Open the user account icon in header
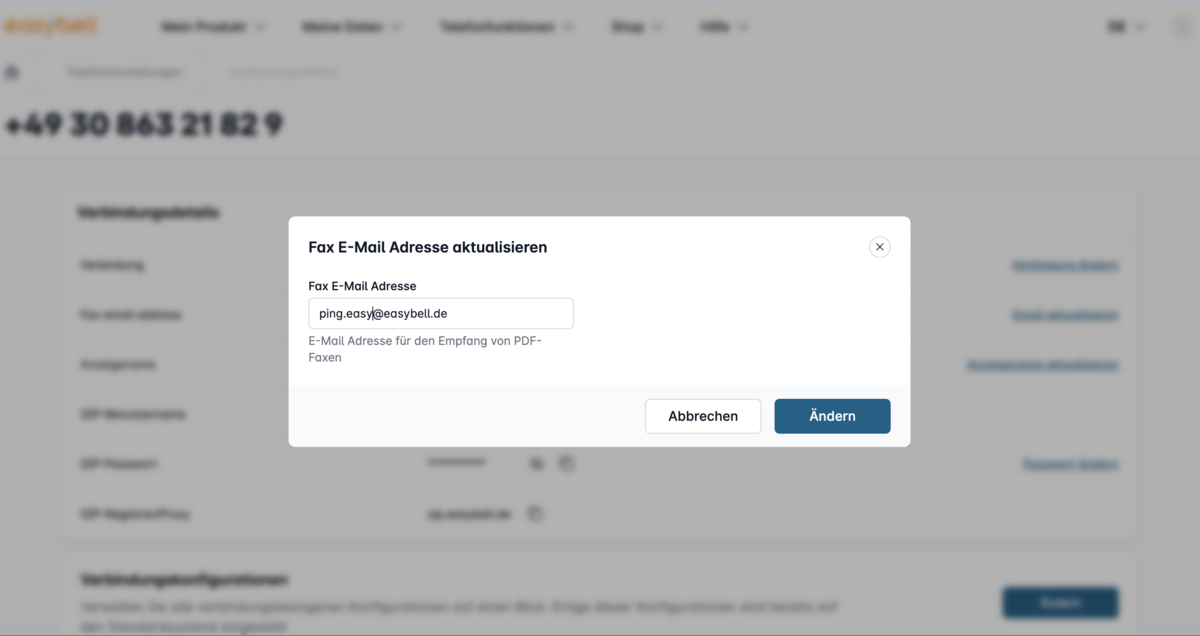This screenshot has width=1200, height=636. tap(1182, 27)
